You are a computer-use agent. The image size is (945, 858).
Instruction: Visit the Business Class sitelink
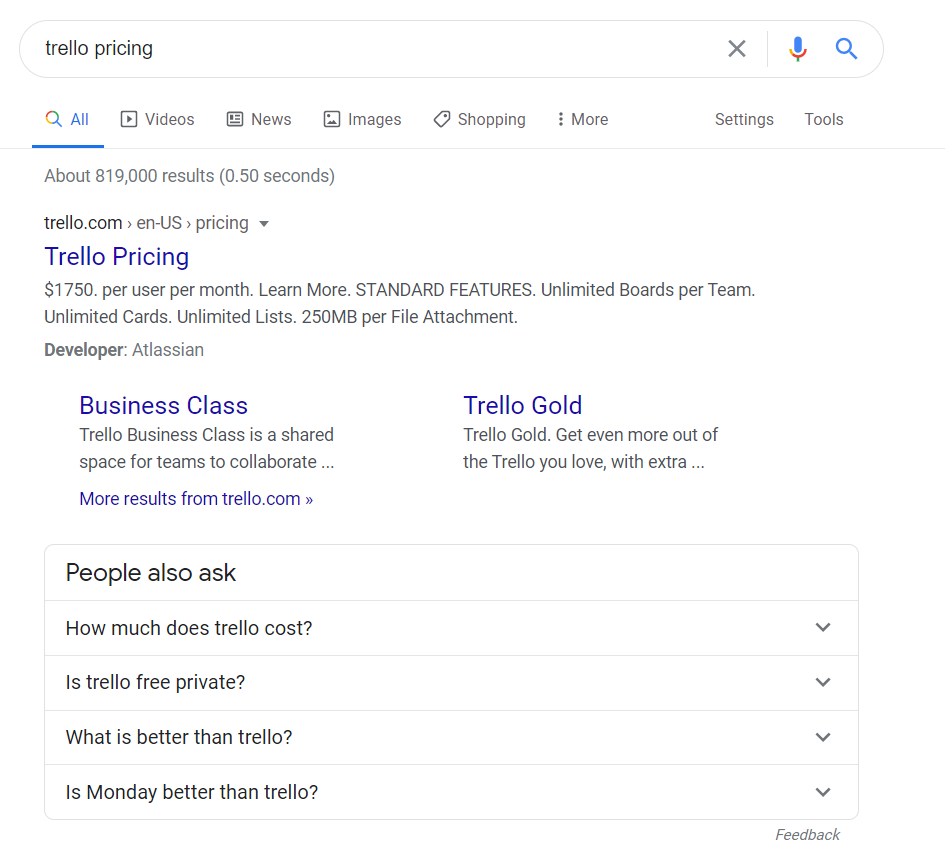click(x=163, y=405)
